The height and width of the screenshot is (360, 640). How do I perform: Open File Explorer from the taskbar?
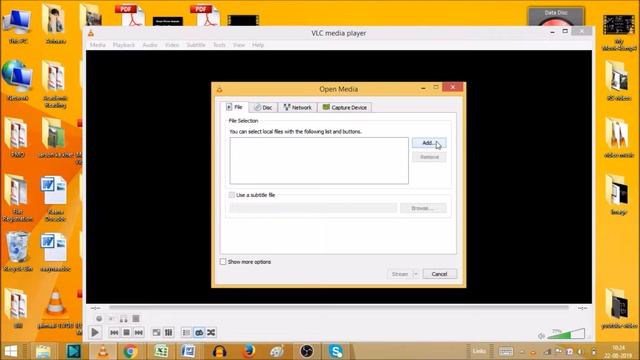pos(42,351)
